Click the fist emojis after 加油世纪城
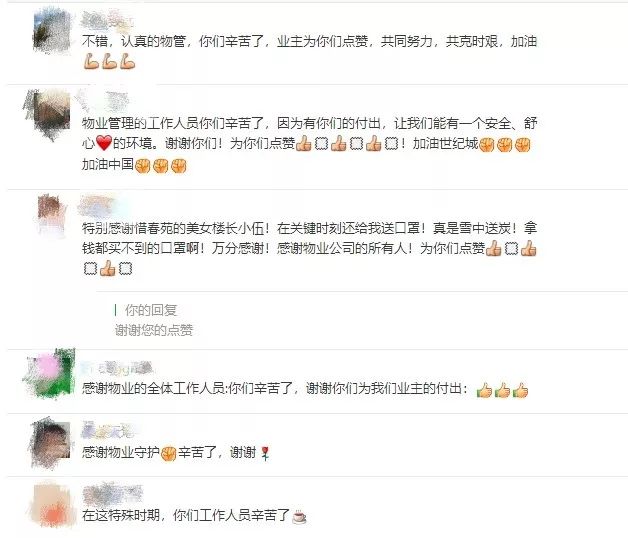Screen dimensions: 628x538 [505, 145]
